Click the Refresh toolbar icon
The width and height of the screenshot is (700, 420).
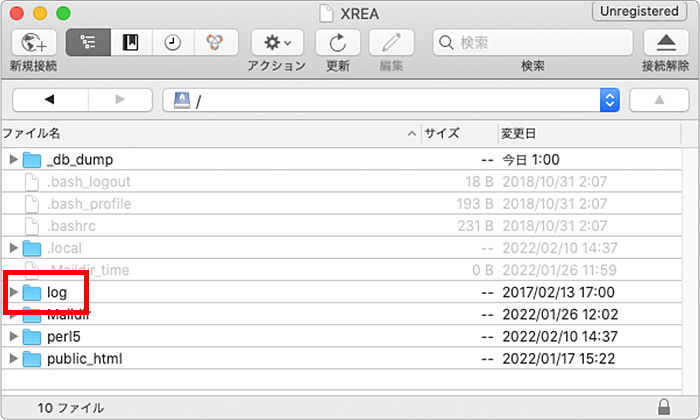[337, 42]
